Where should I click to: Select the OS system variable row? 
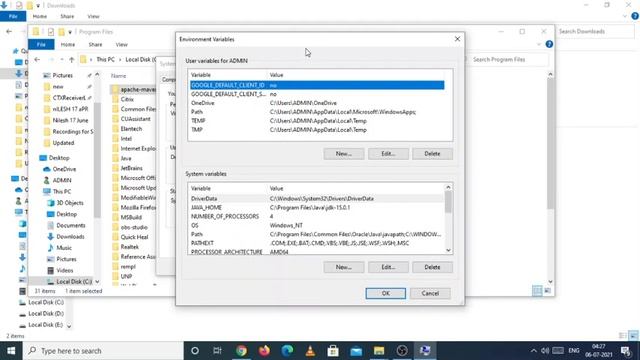point(317,225)
